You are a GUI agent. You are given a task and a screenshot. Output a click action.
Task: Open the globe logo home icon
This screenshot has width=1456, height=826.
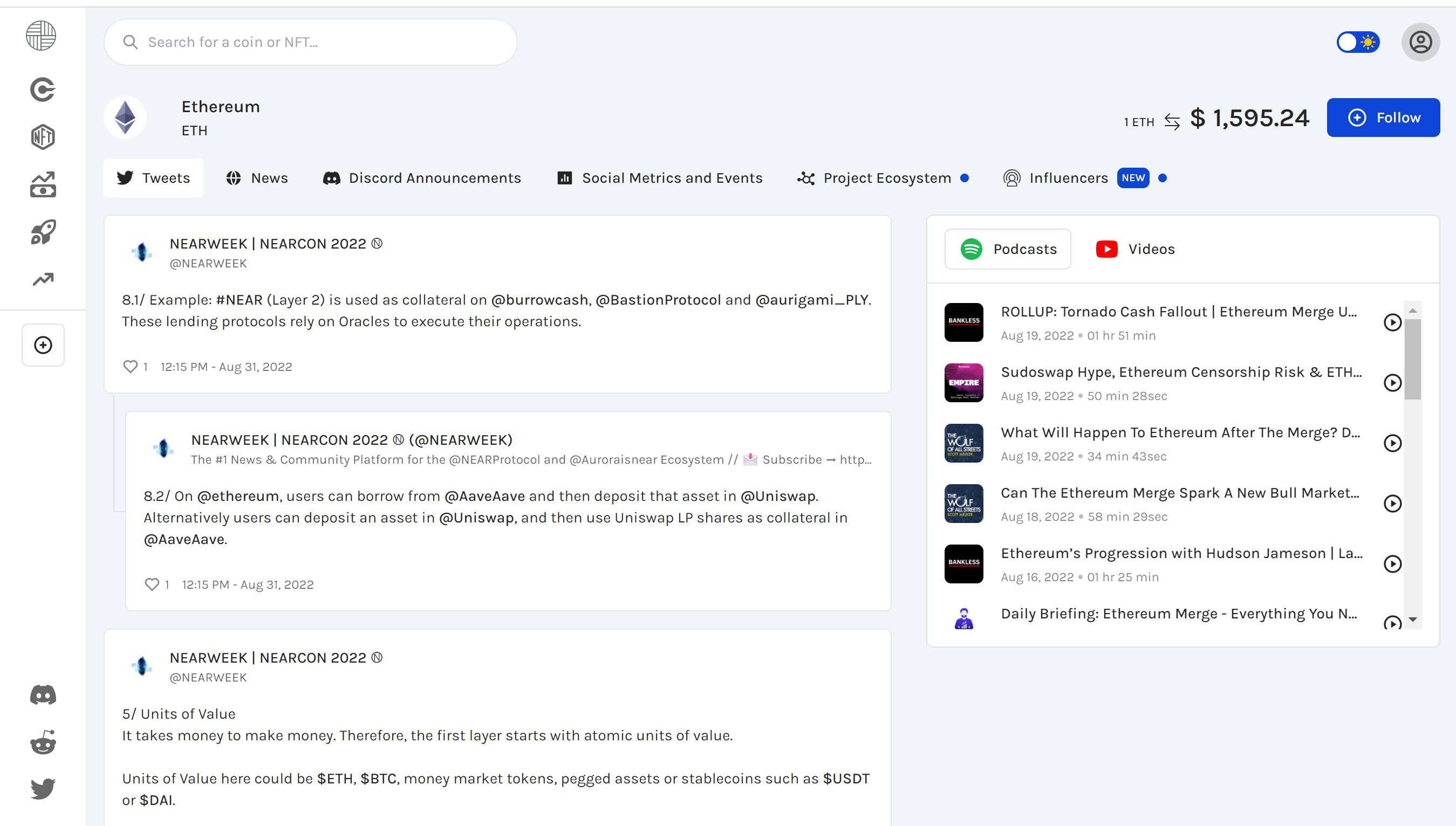click(x=41, y=36)
